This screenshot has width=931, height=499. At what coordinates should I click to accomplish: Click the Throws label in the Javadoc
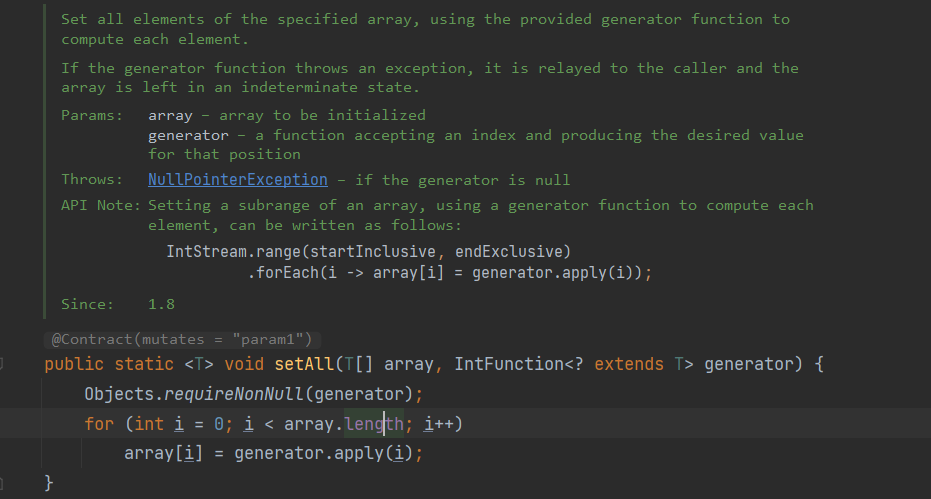pos(90,180)
